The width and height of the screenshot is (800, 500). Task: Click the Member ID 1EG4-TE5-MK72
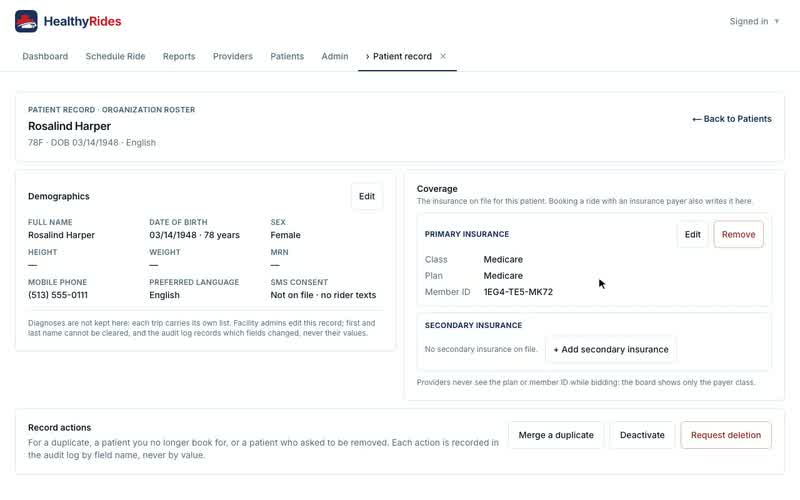coord(518,292)
